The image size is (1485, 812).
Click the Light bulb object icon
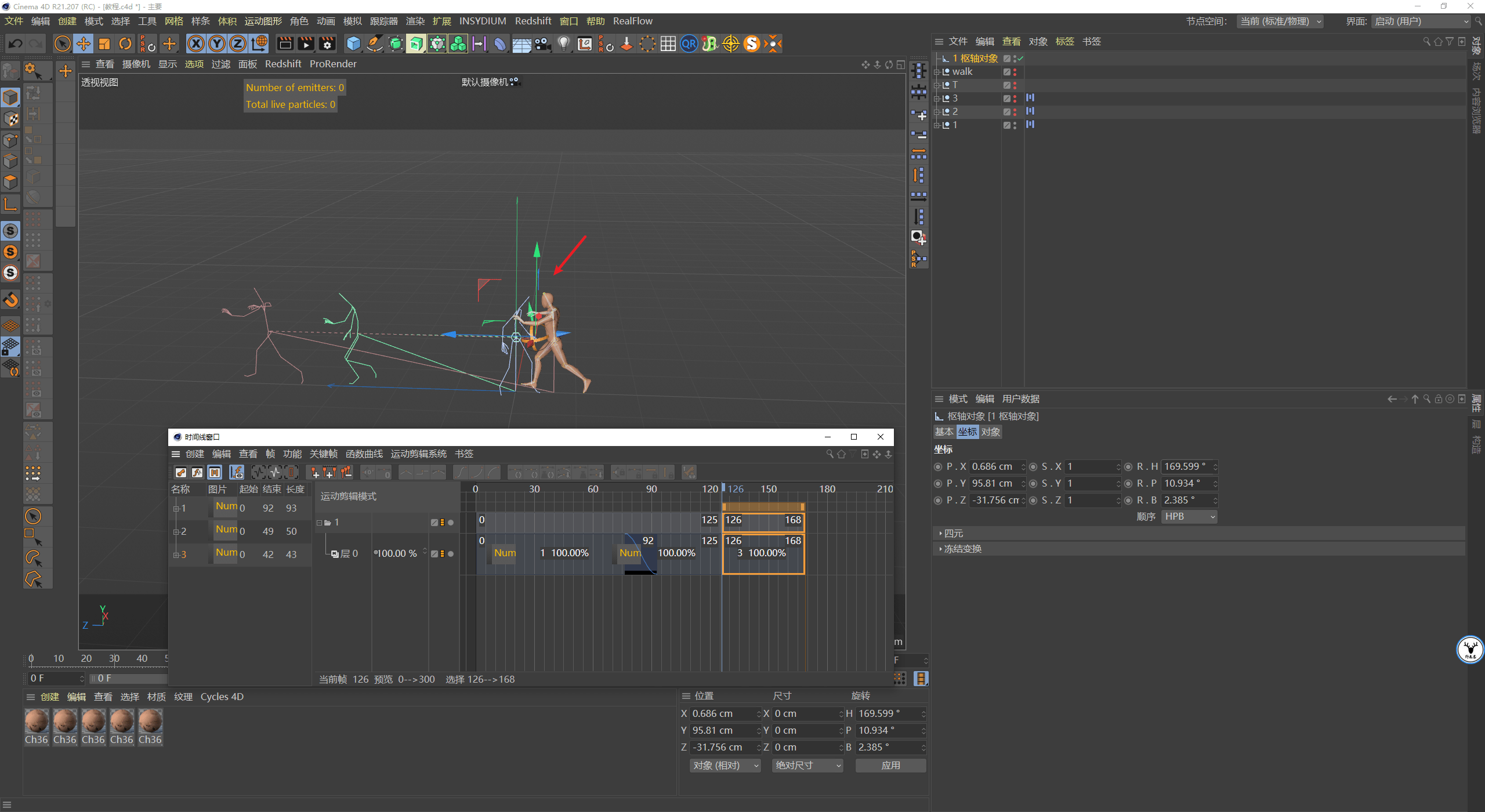click(x=563, y=43)
